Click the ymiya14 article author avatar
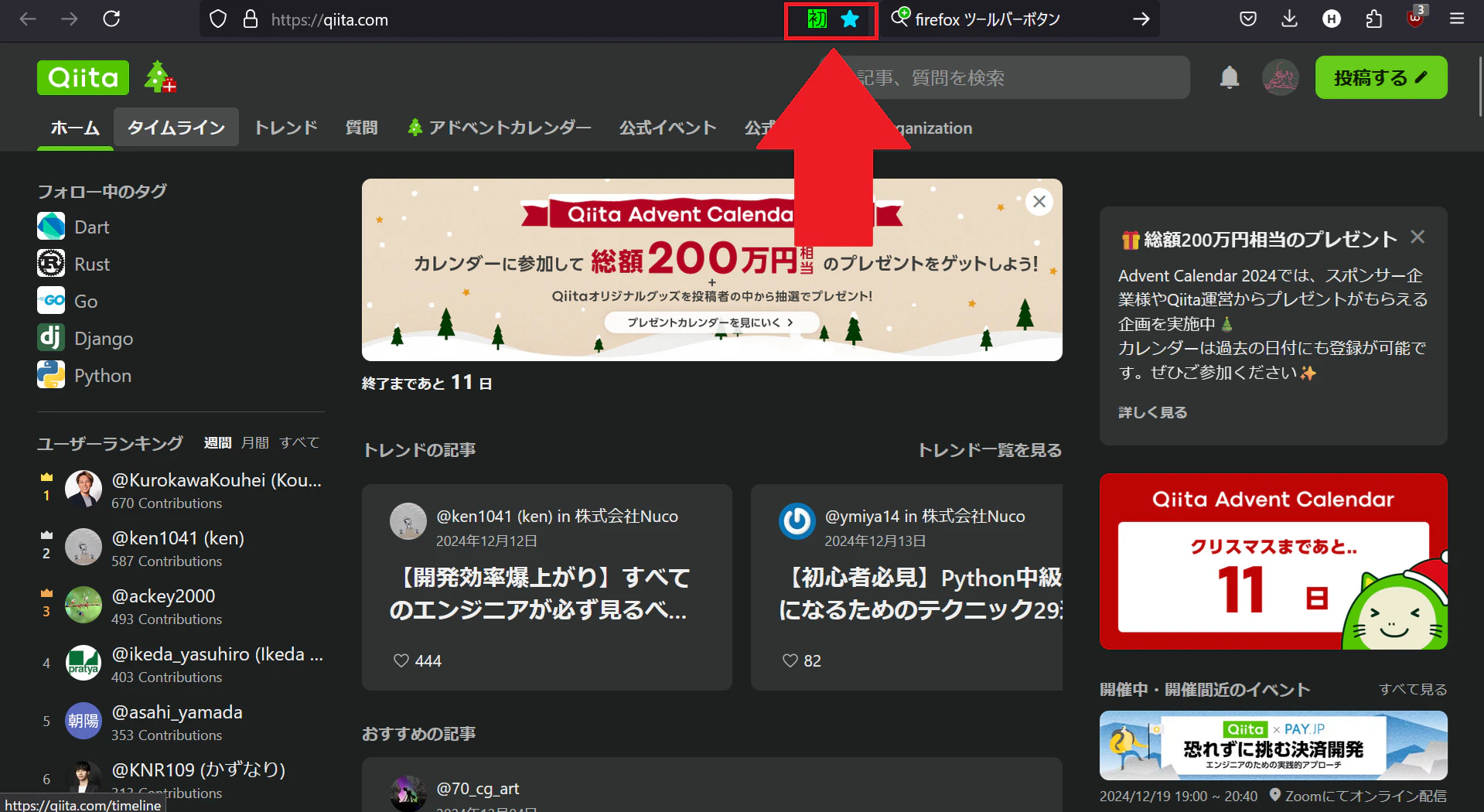 (x=797, y=522)
